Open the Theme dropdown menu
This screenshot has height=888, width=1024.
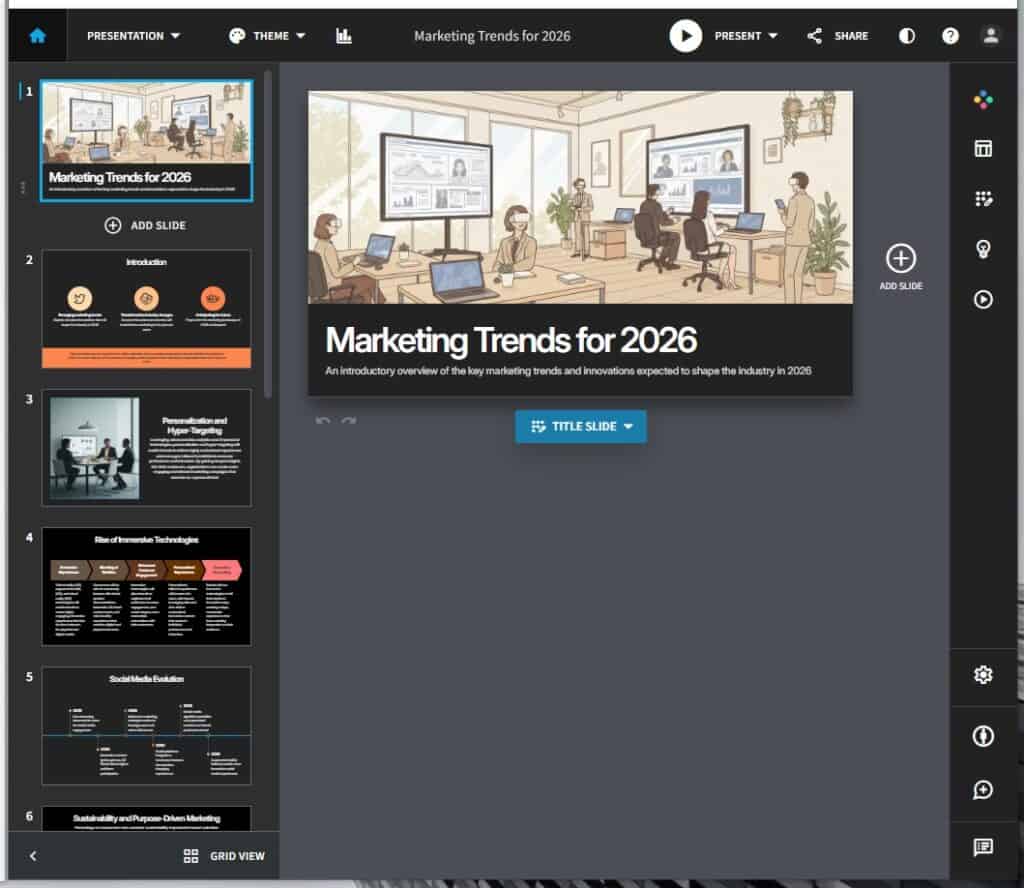coord(267,36)
